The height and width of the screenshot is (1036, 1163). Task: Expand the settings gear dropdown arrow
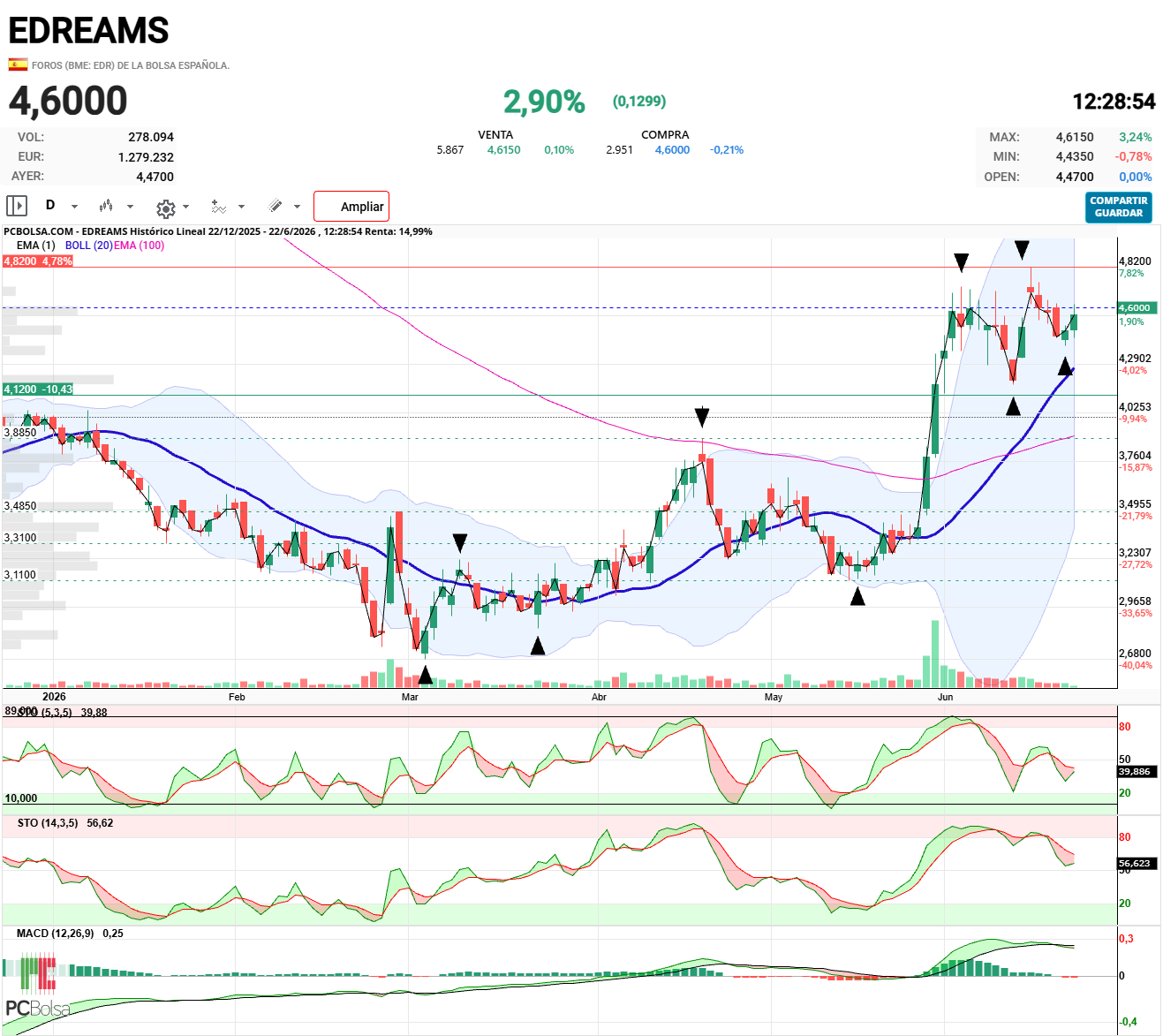[185, 207]
